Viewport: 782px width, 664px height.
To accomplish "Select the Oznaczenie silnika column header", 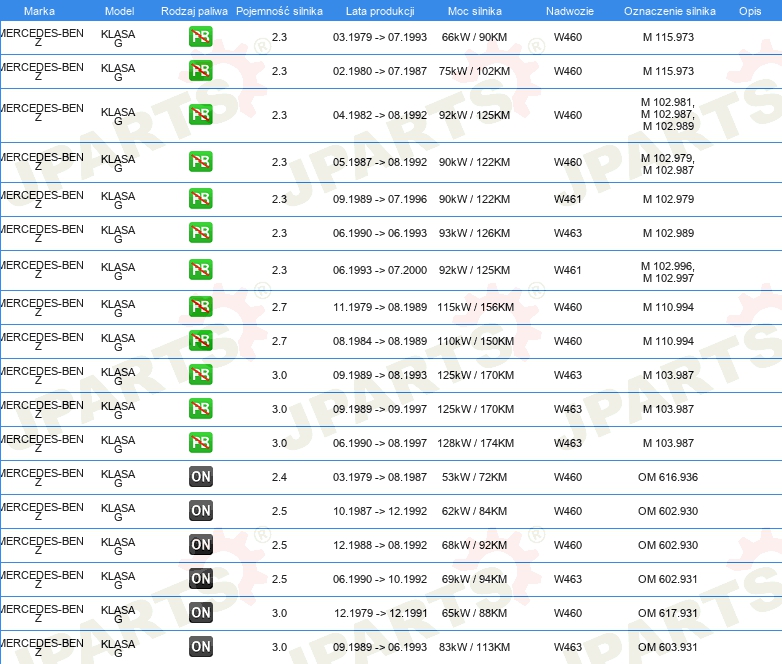I will tap(668, 11).
